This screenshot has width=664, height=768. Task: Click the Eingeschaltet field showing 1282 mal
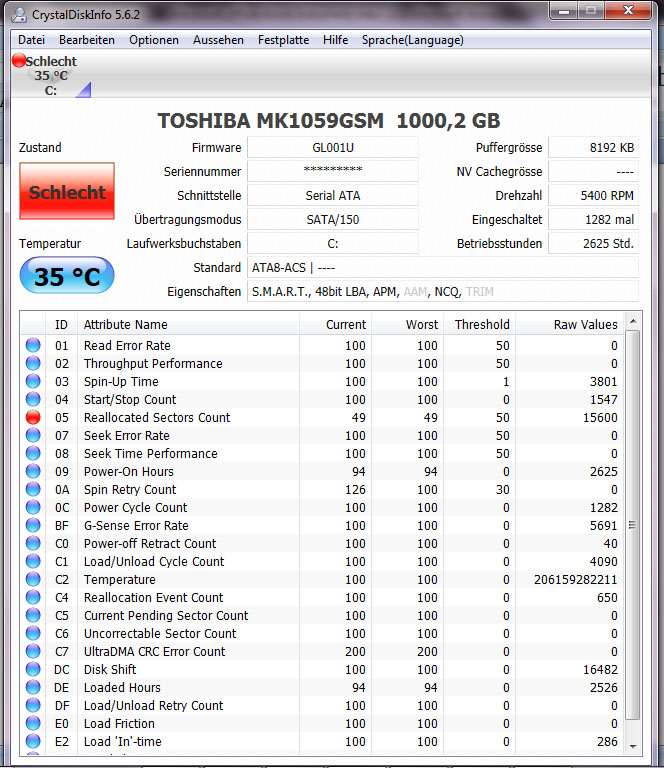(593, 219)
